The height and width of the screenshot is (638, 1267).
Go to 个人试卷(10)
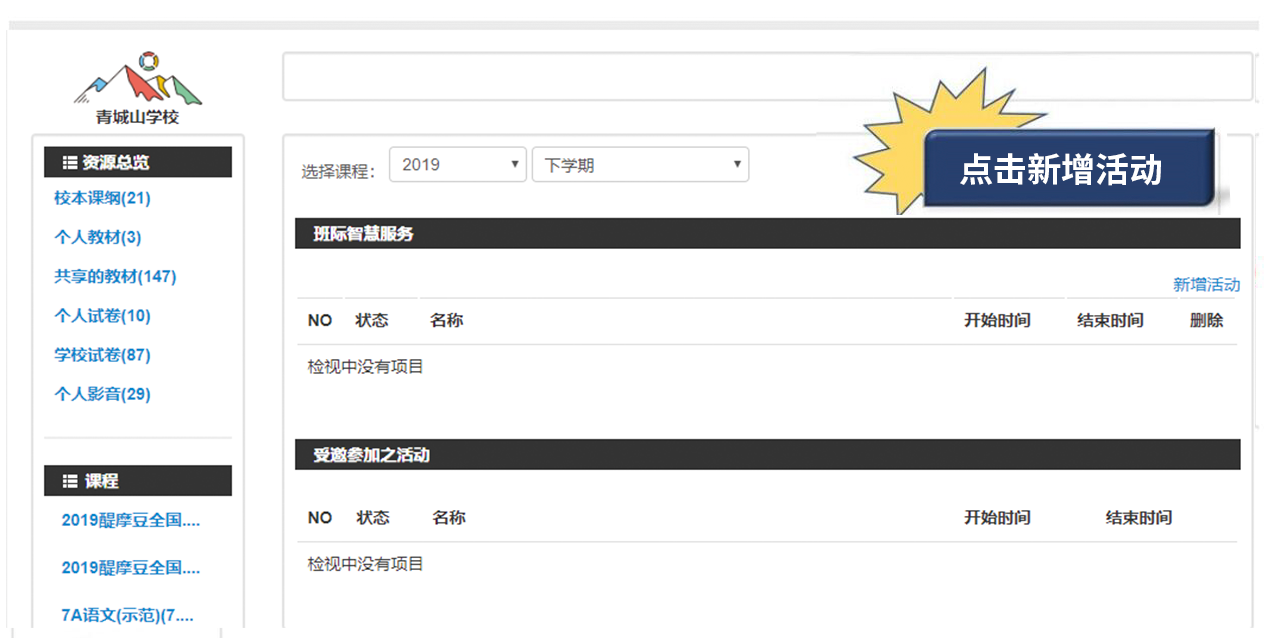102,316
